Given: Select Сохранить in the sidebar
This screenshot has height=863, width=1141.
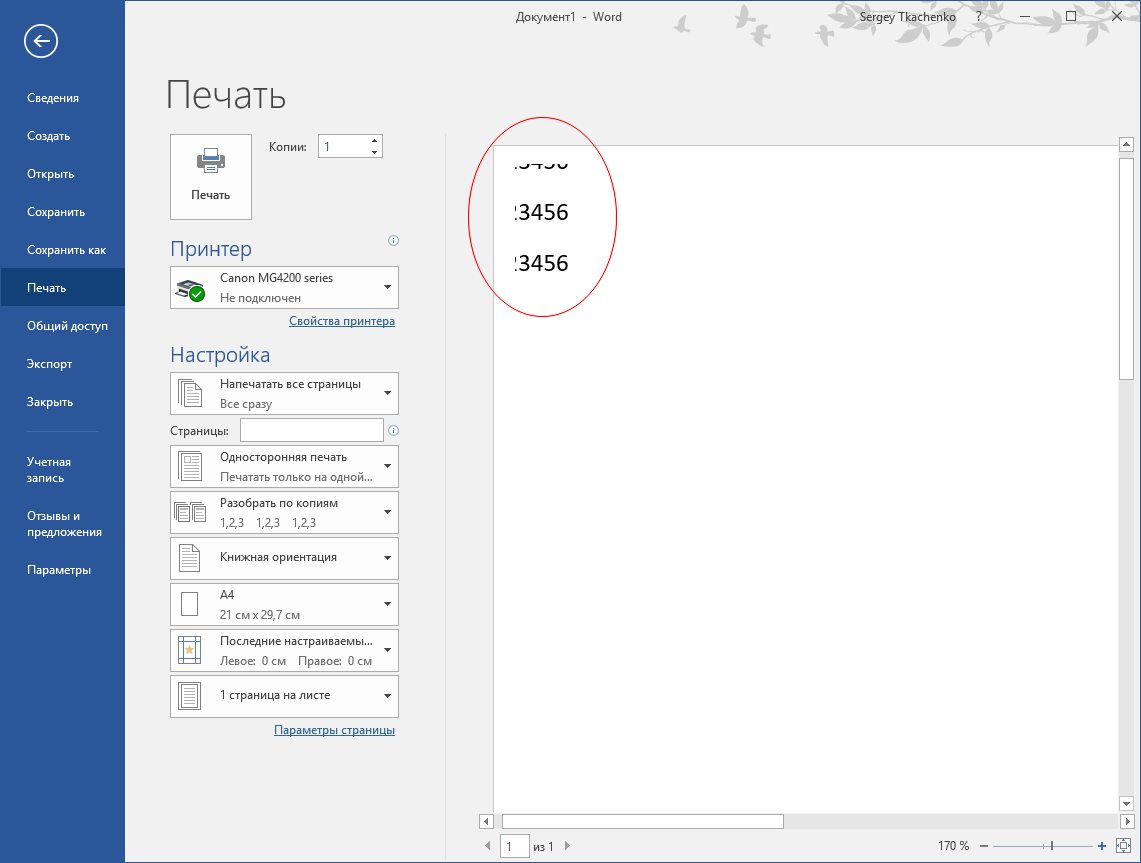Looking at the screenshot, I should click(x=63, y=212).
